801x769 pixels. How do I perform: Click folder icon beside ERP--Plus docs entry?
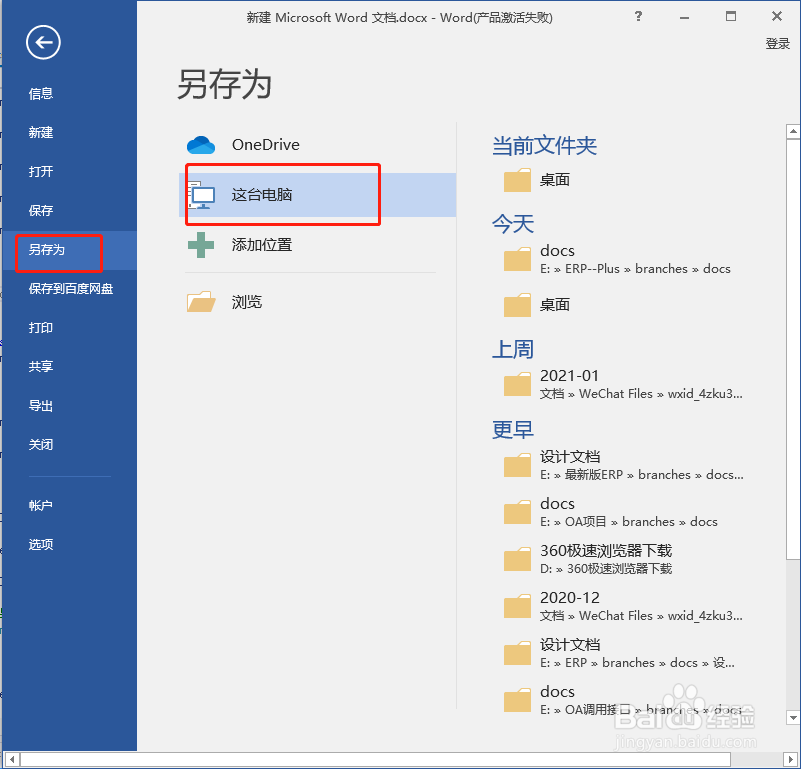click(517, 259)
